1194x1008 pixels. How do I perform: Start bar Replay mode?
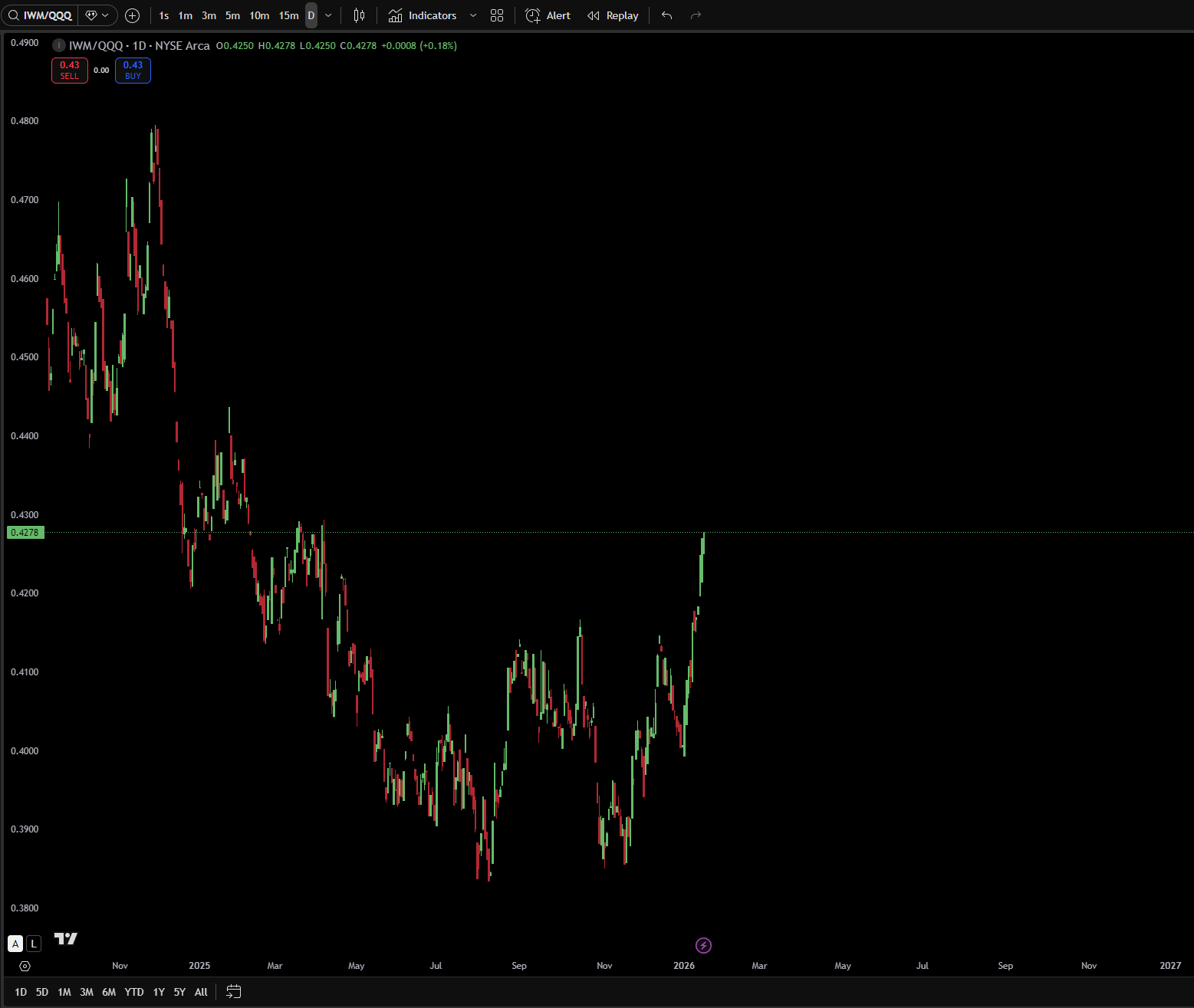613,15
